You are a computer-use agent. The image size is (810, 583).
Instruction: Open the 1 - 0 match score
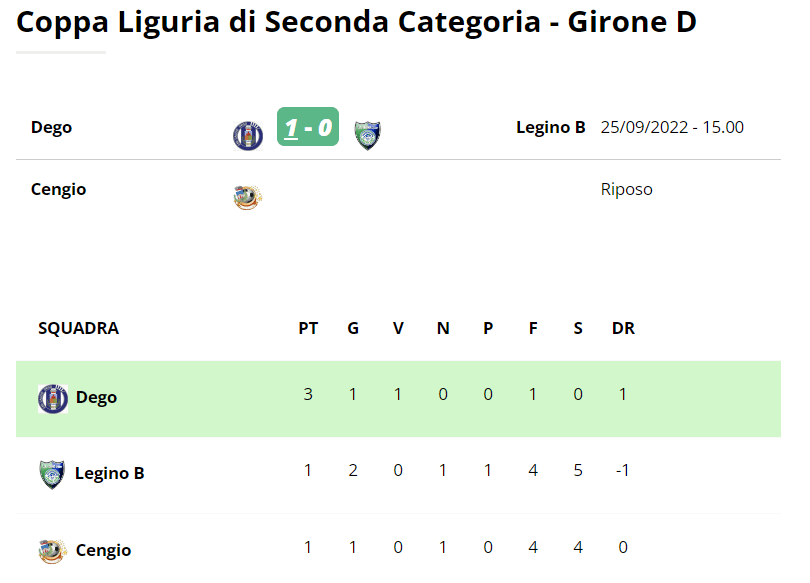(308, 127)
